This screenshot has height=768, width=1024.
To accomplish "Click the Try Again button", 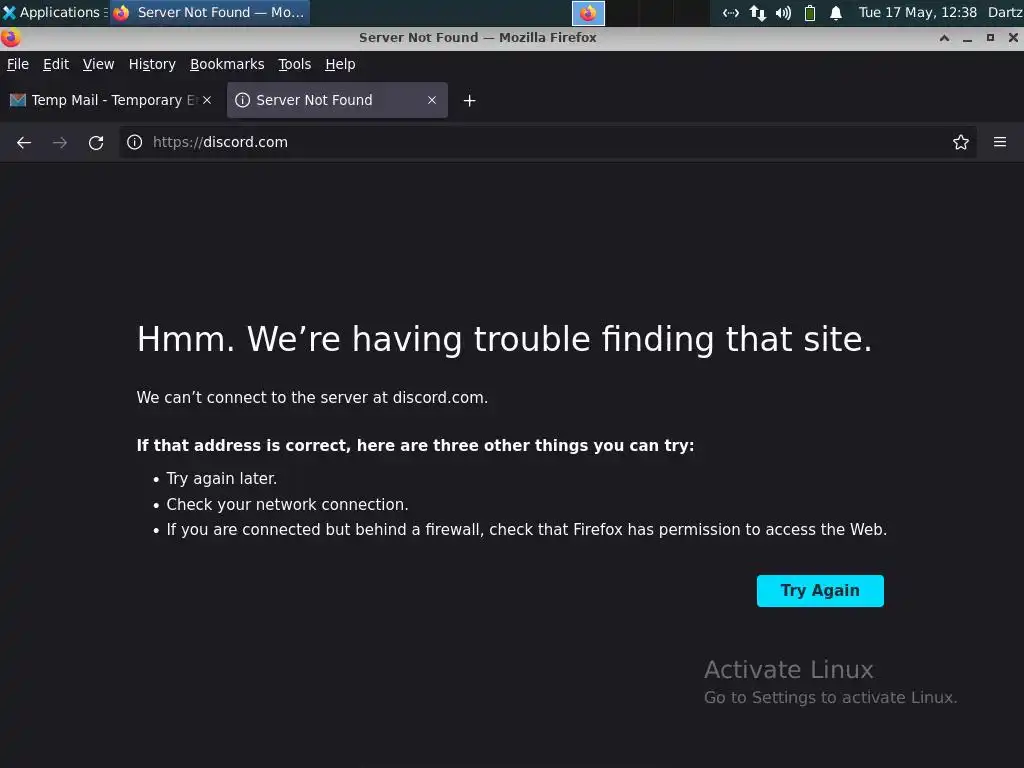I will coord(820,590).
